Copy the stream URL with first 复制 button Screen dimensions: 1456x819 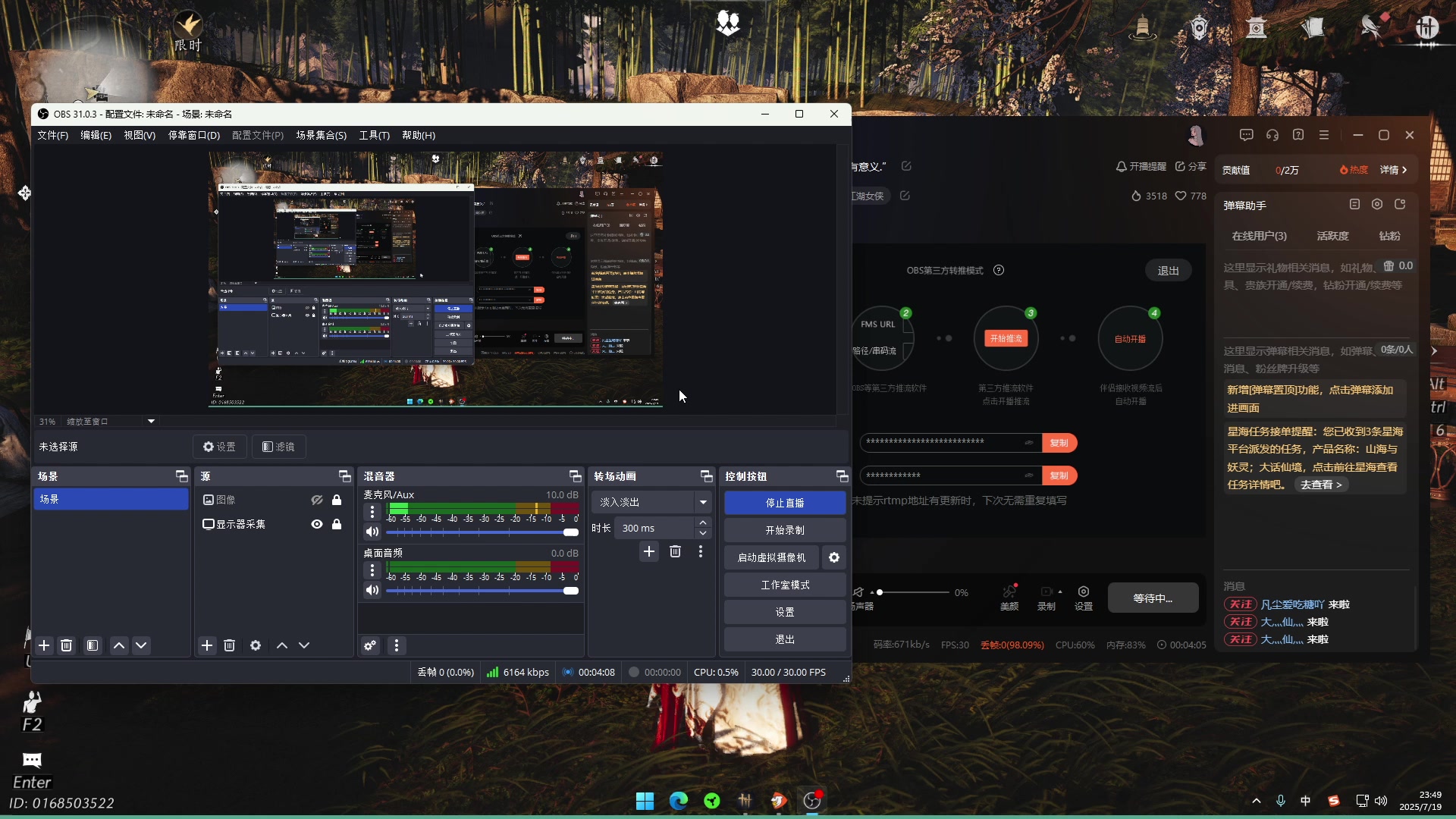(x=1059, y=443)
